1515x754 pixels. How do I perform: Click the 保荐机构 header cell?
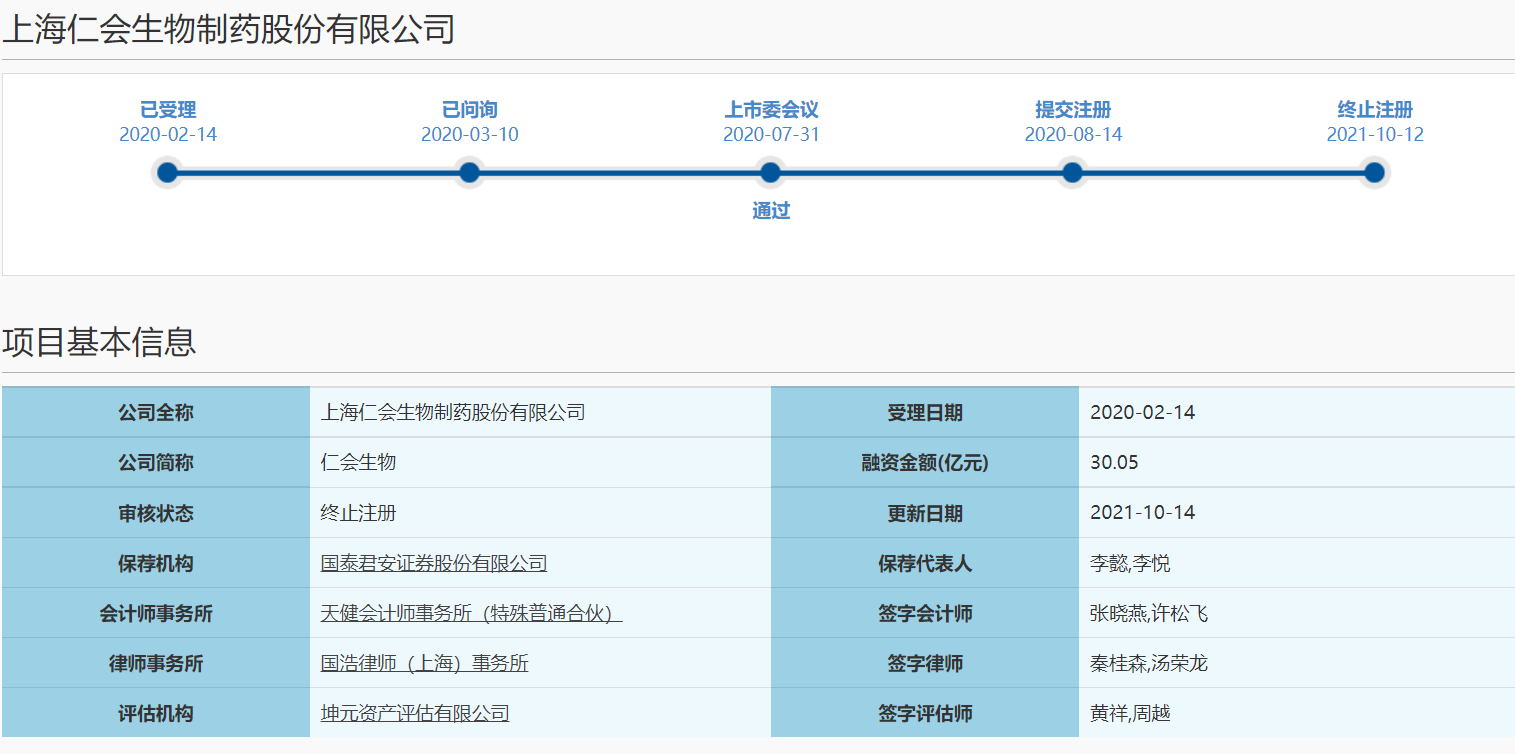coord(156,562)
